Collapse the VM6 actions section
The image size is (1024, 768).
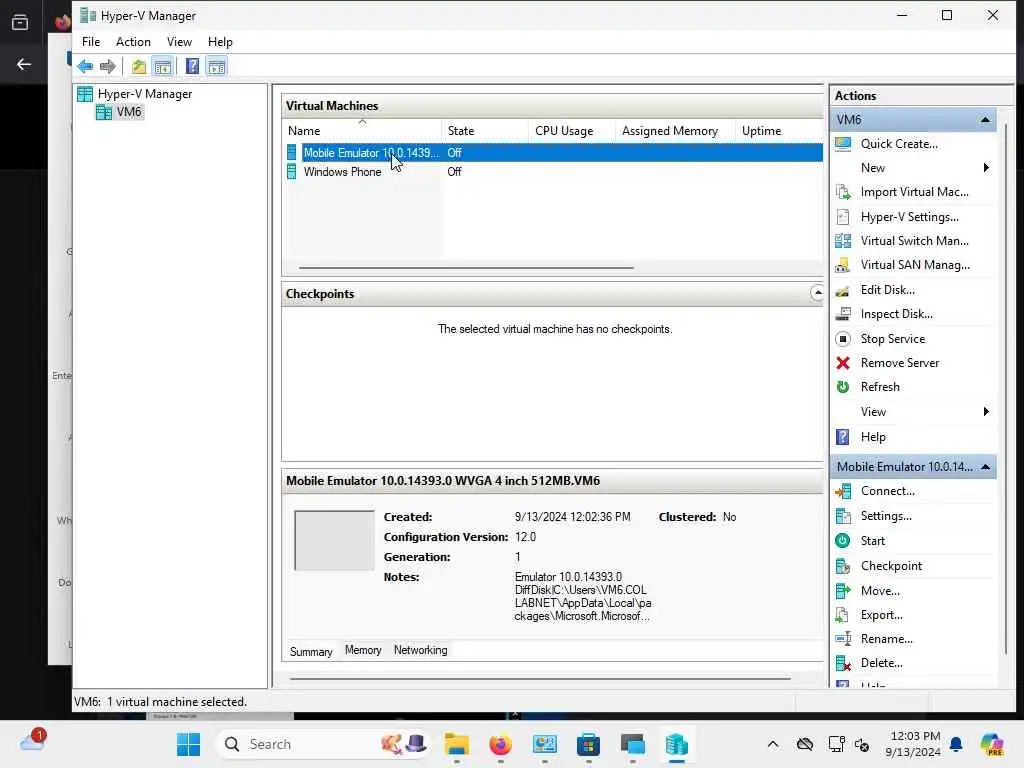pos(985,120)
